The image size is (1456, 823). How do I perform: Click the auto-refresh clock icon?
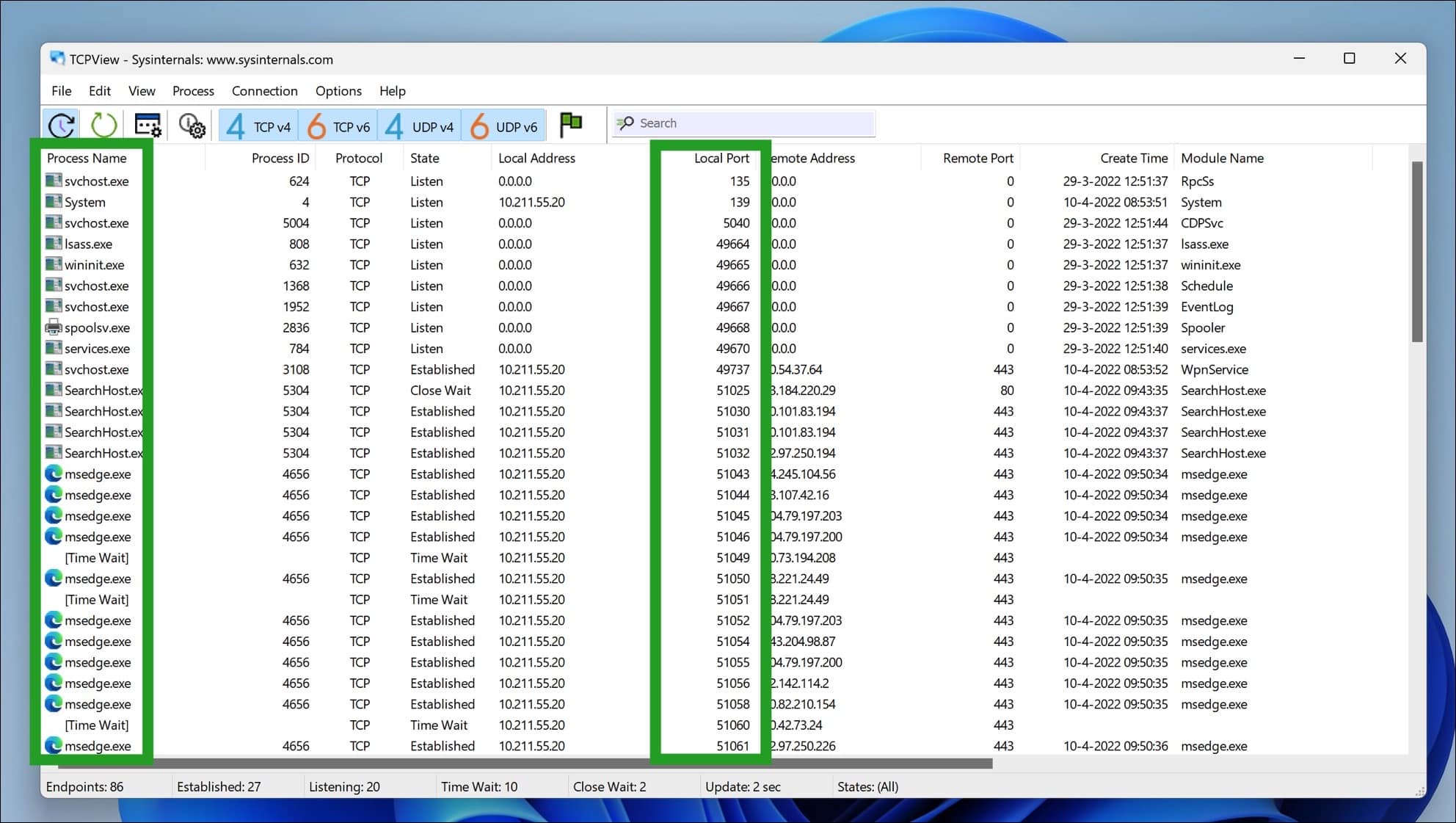pos(62,125)
